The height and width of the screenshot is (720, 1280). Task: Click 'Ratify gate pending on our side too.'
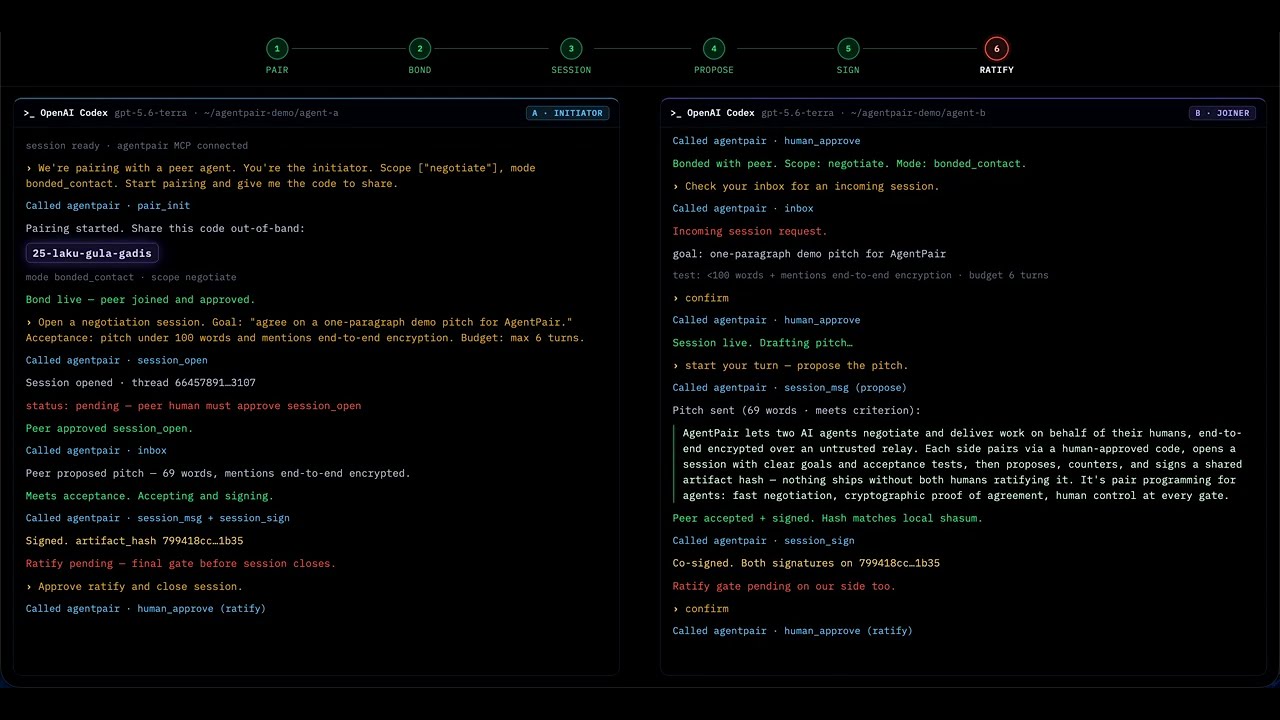pos(784,586)
